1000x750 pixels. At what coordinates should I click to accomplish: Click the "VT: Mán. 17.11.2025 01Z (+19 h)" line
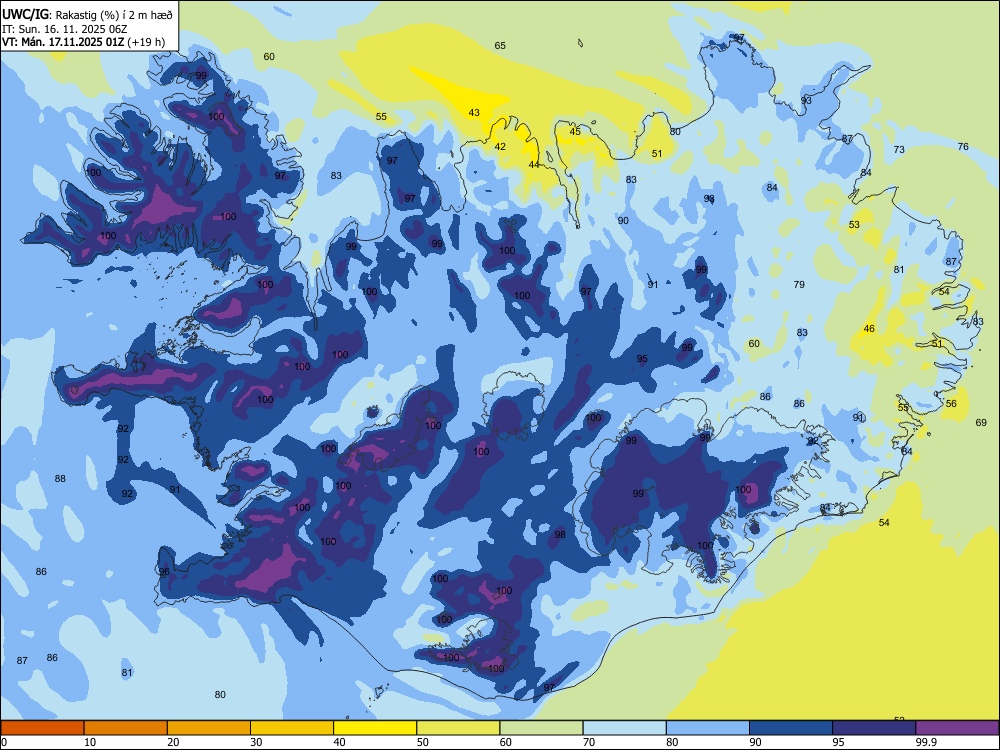coord(84,42)
